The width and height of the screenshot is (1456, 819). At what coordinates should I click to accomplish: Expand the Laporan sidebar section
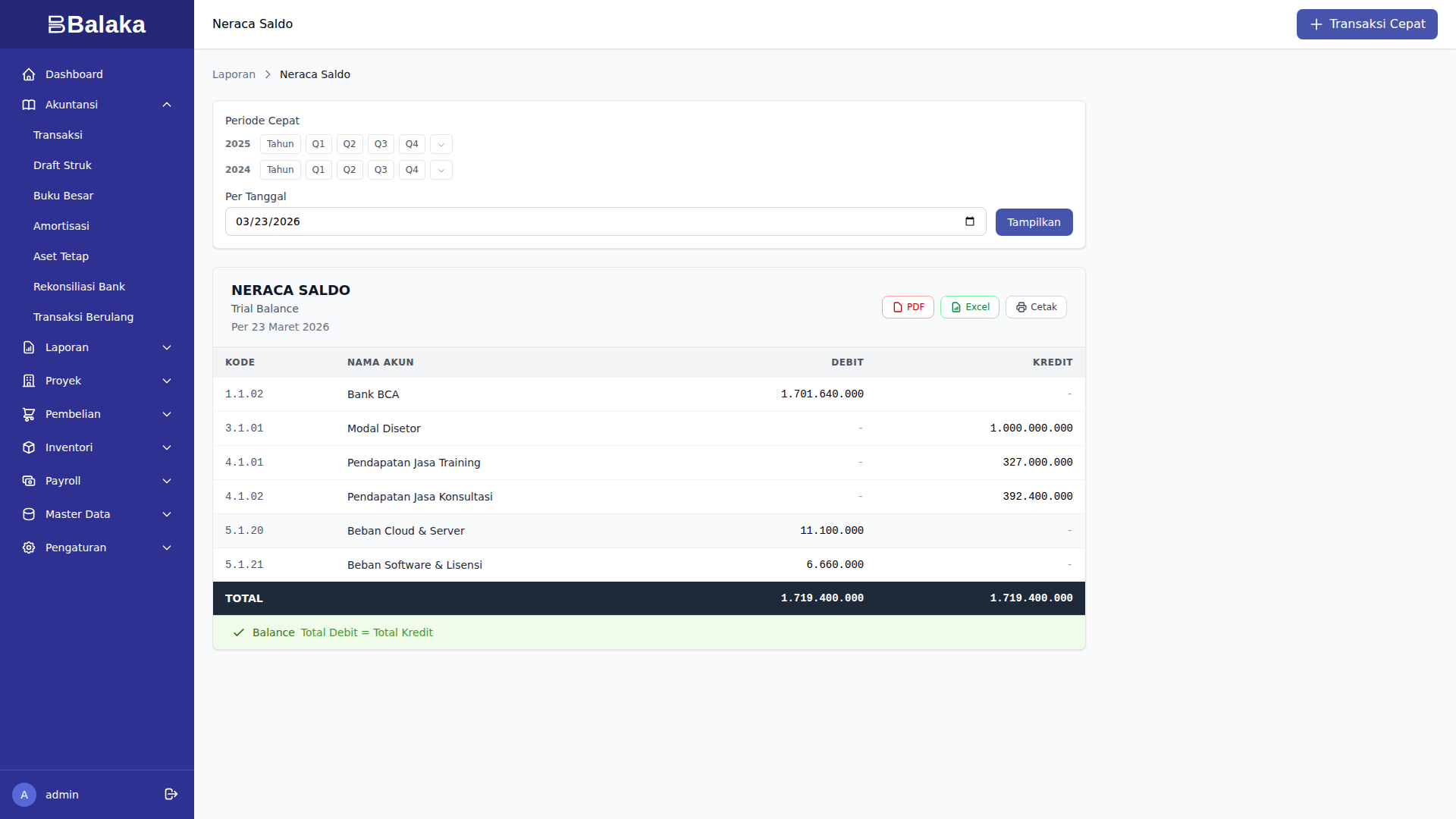point(167,347)
